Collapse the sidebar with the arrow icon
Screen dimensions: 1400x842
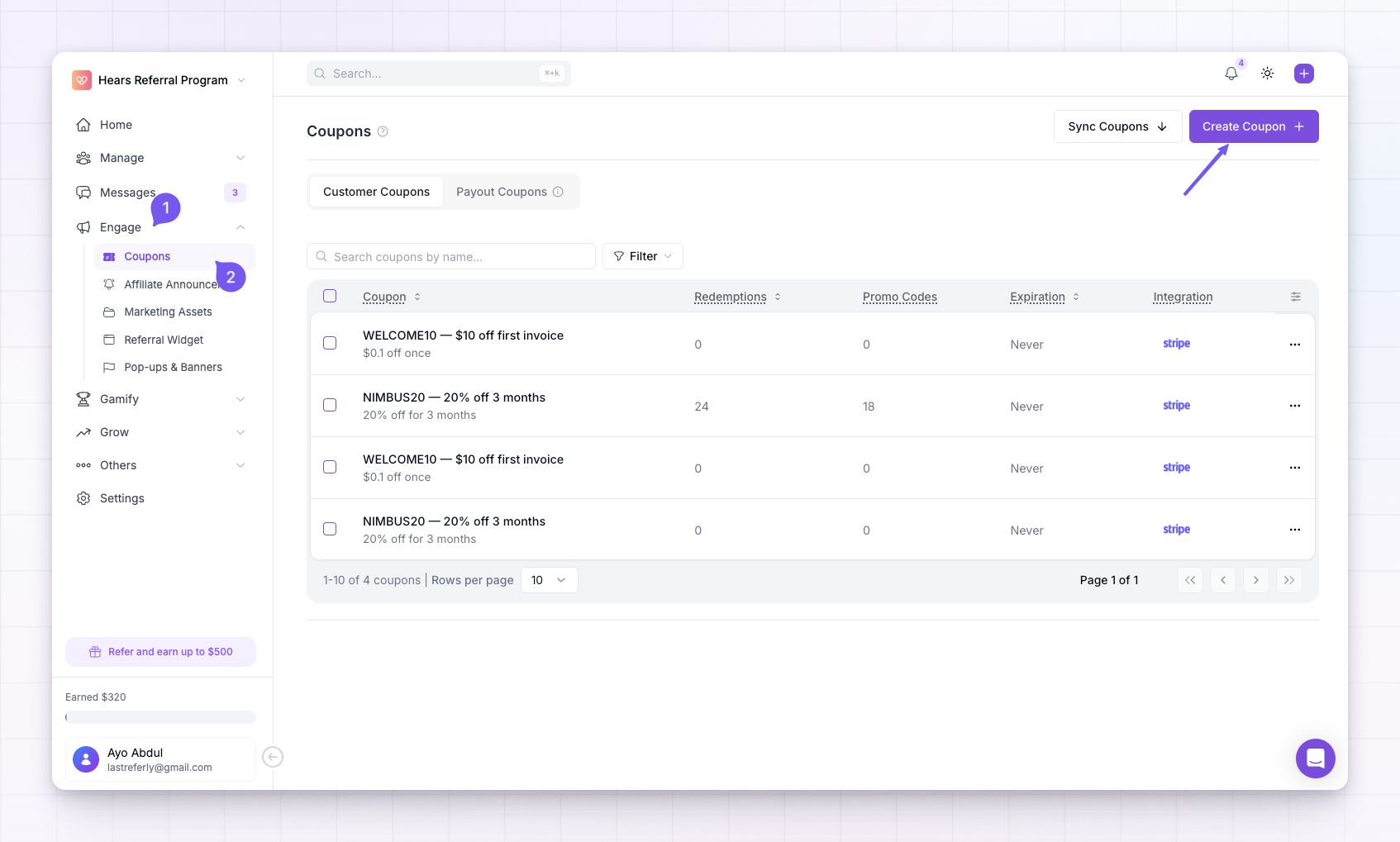click(x=273, y=757)
